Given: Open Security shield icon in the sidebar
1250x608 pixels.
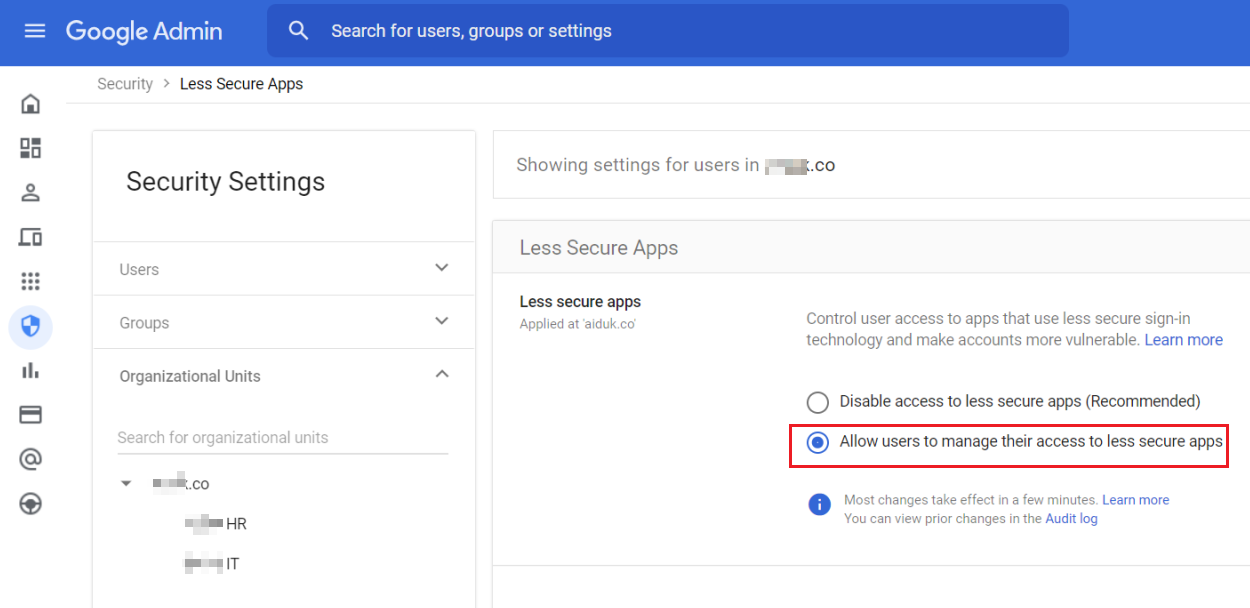Looking at the screenshot, I should click(31, 326).
